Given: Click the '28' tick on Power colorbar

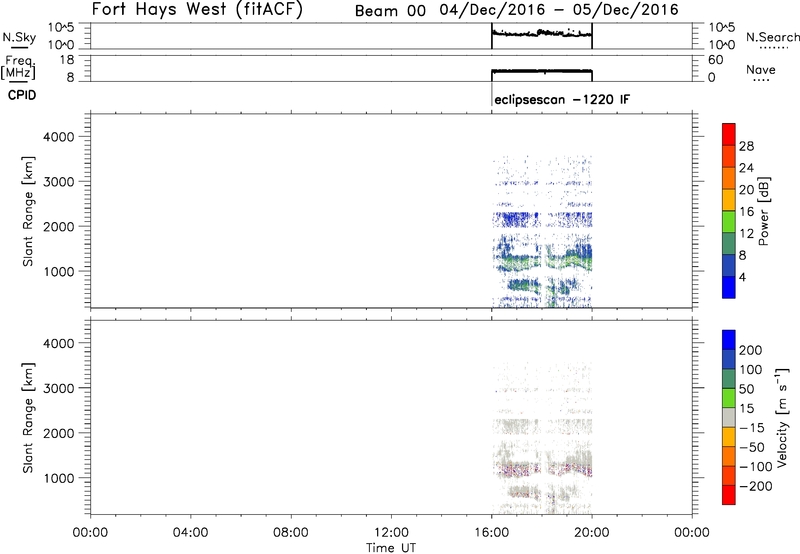Looking at the screenshot, I should click(x=746, y=146).
